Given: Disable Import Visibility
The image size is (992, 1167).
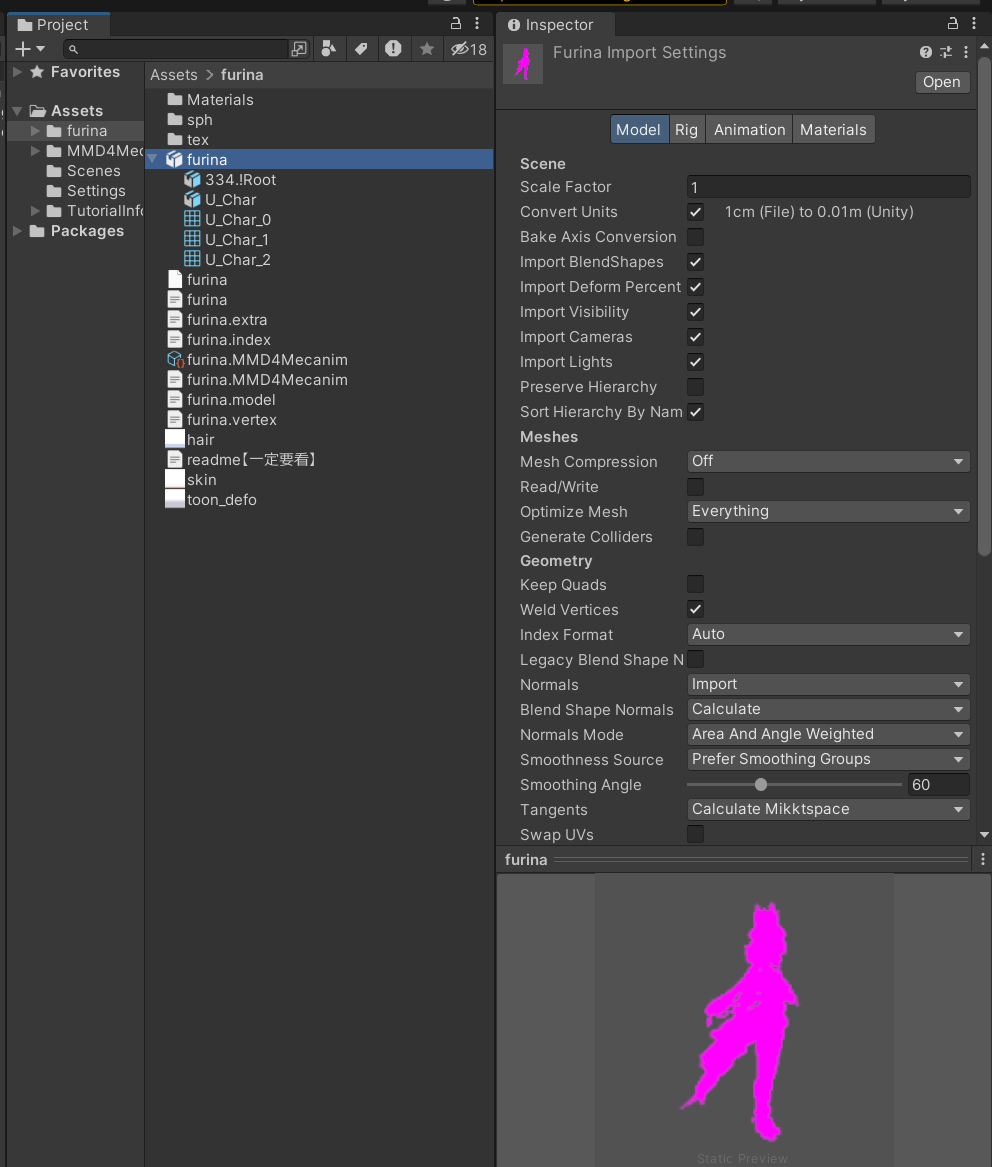Looking at the screenshot, I should 695,312.
